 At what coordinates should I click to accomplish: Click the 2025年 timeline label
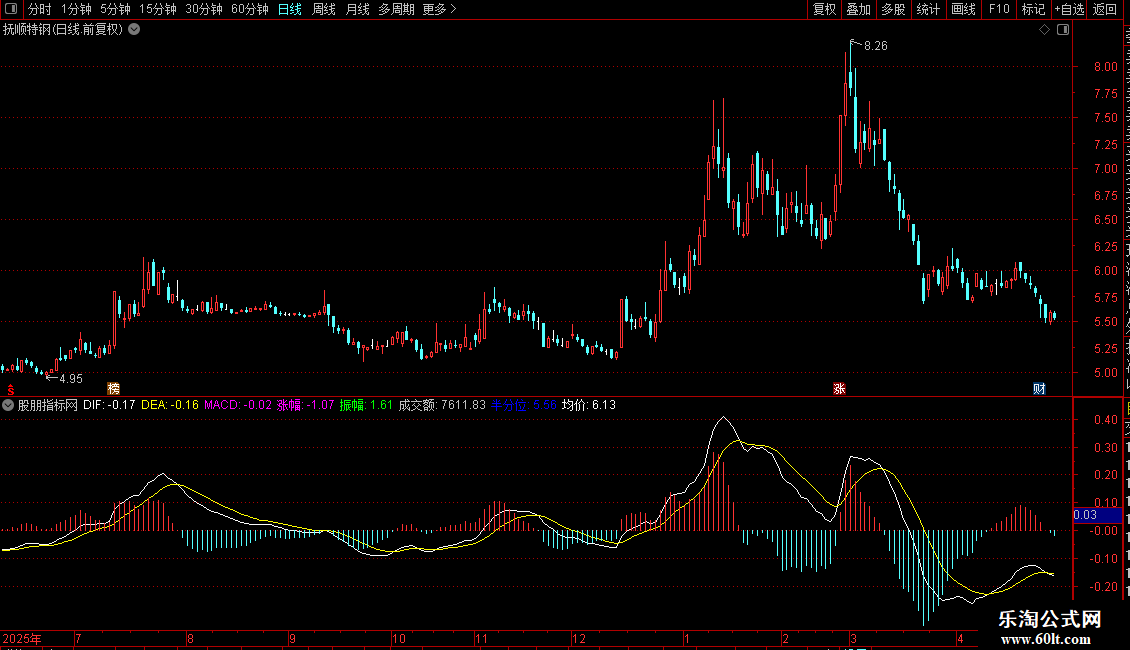22,638
